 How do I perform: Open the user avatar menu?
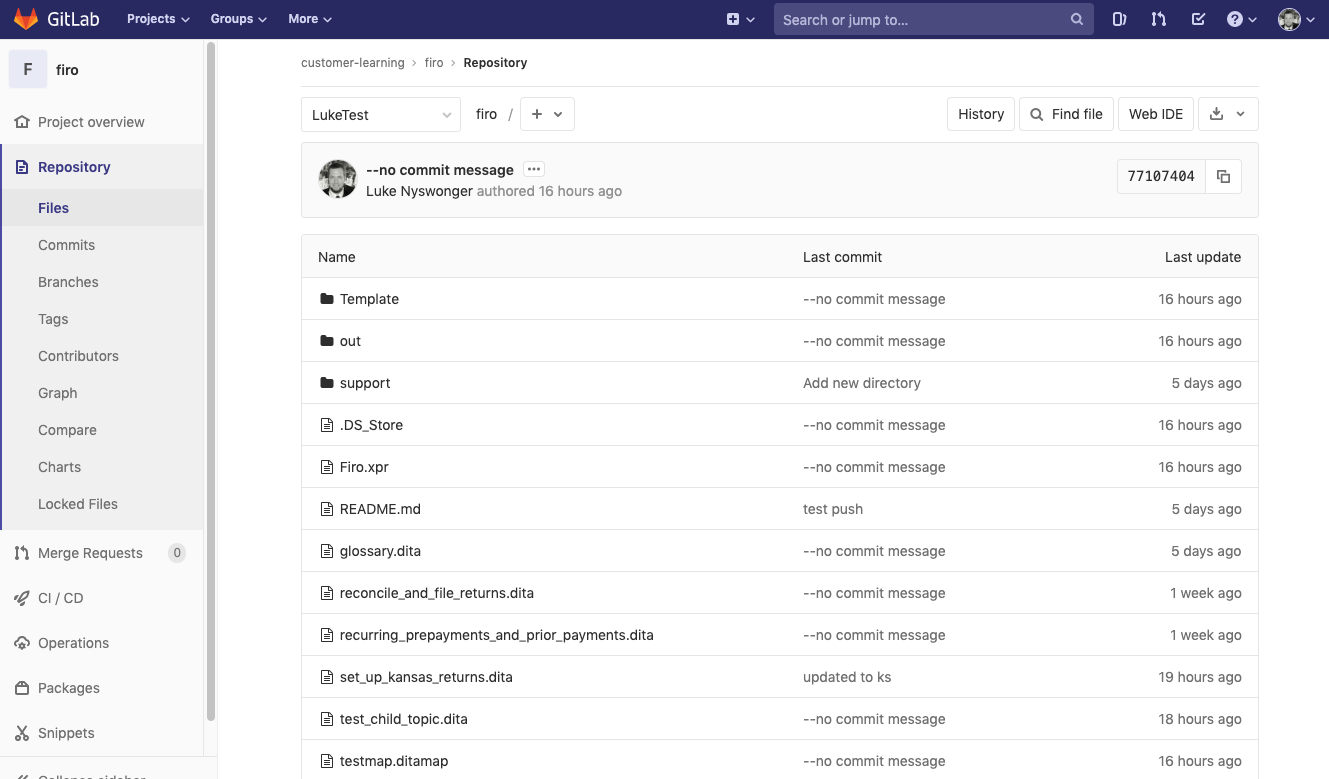coord(1296,19)
